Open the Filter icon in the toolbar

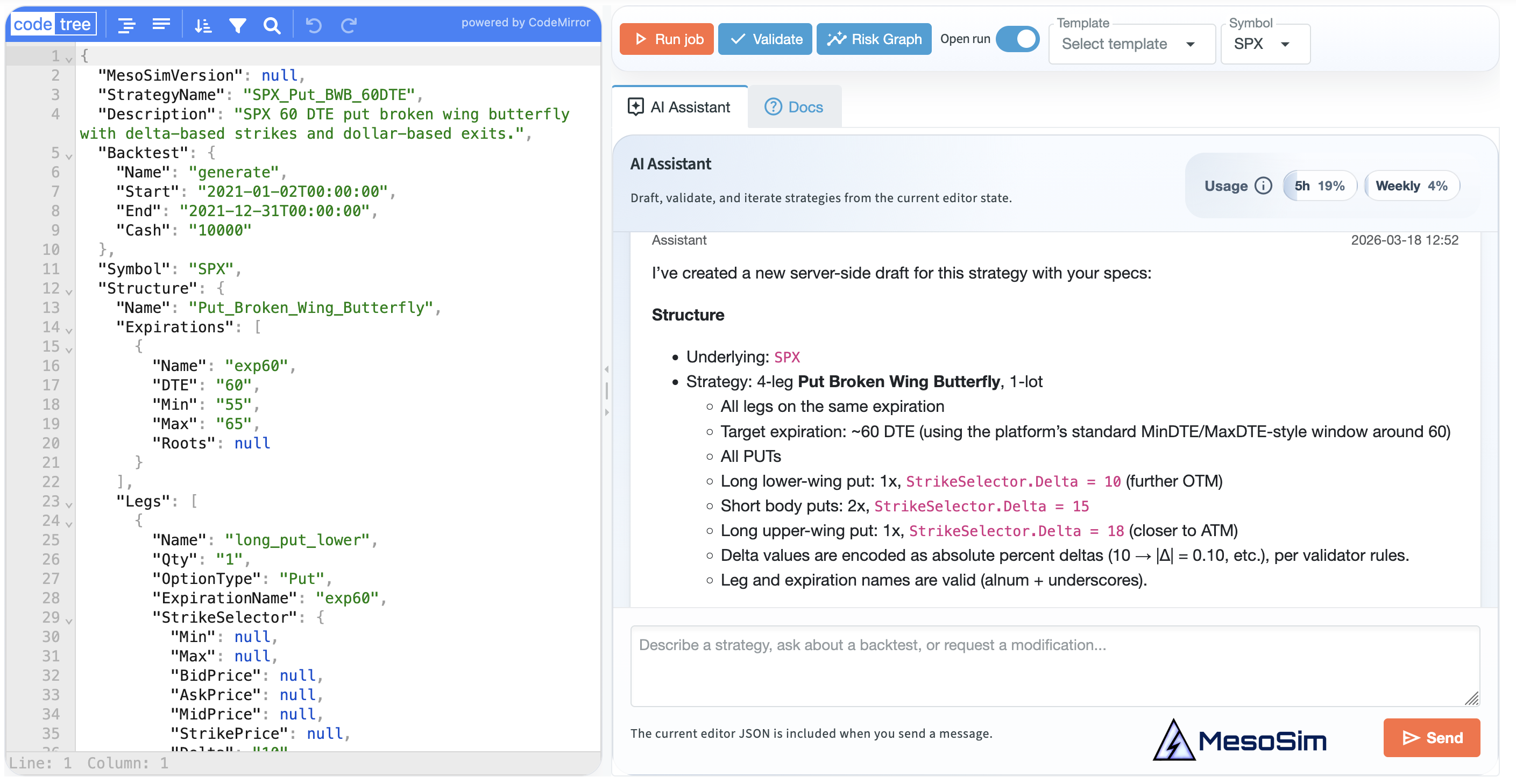237,25
